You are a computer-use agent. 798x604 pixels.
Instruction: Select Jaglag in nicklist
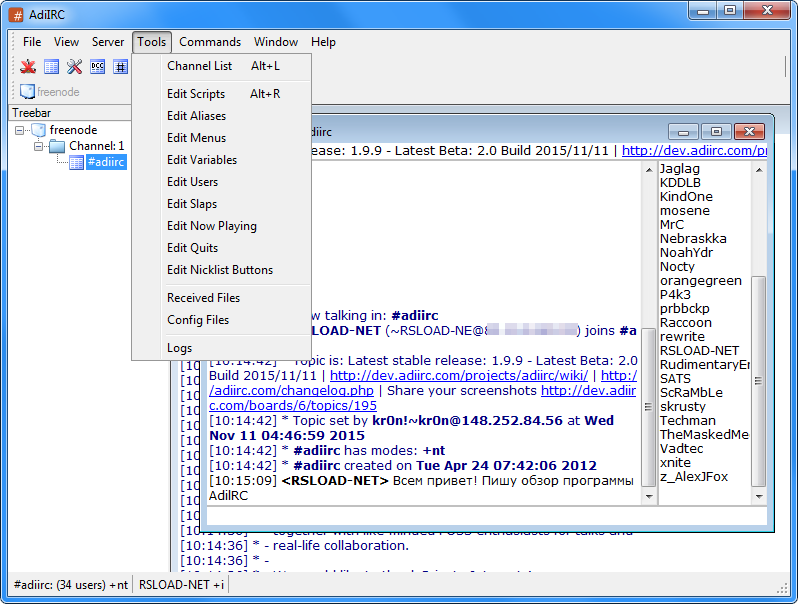click(x=679, y=169)
